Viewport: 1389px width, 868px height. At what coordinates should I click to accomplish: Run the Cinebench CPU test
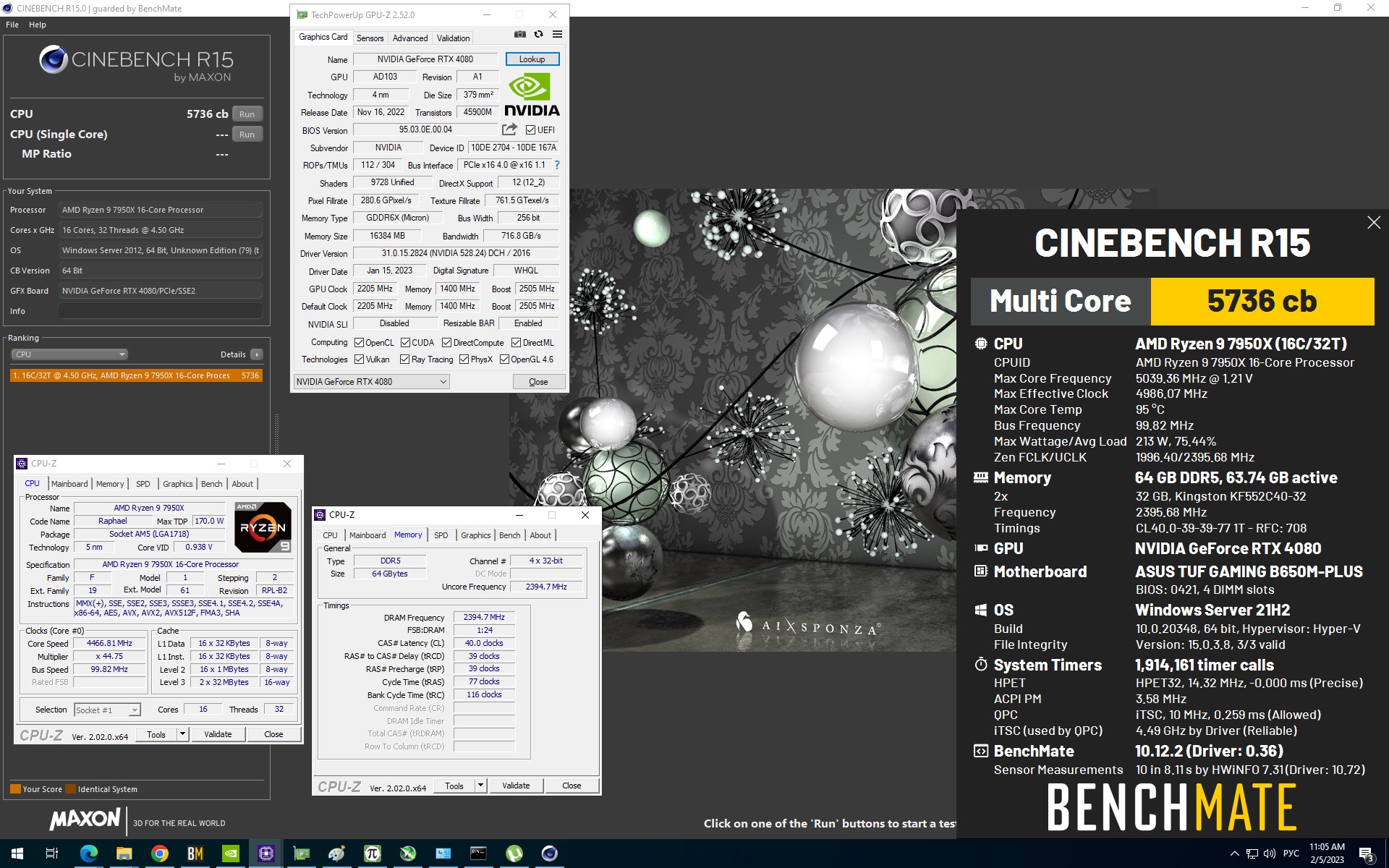[x=247, y=114]
